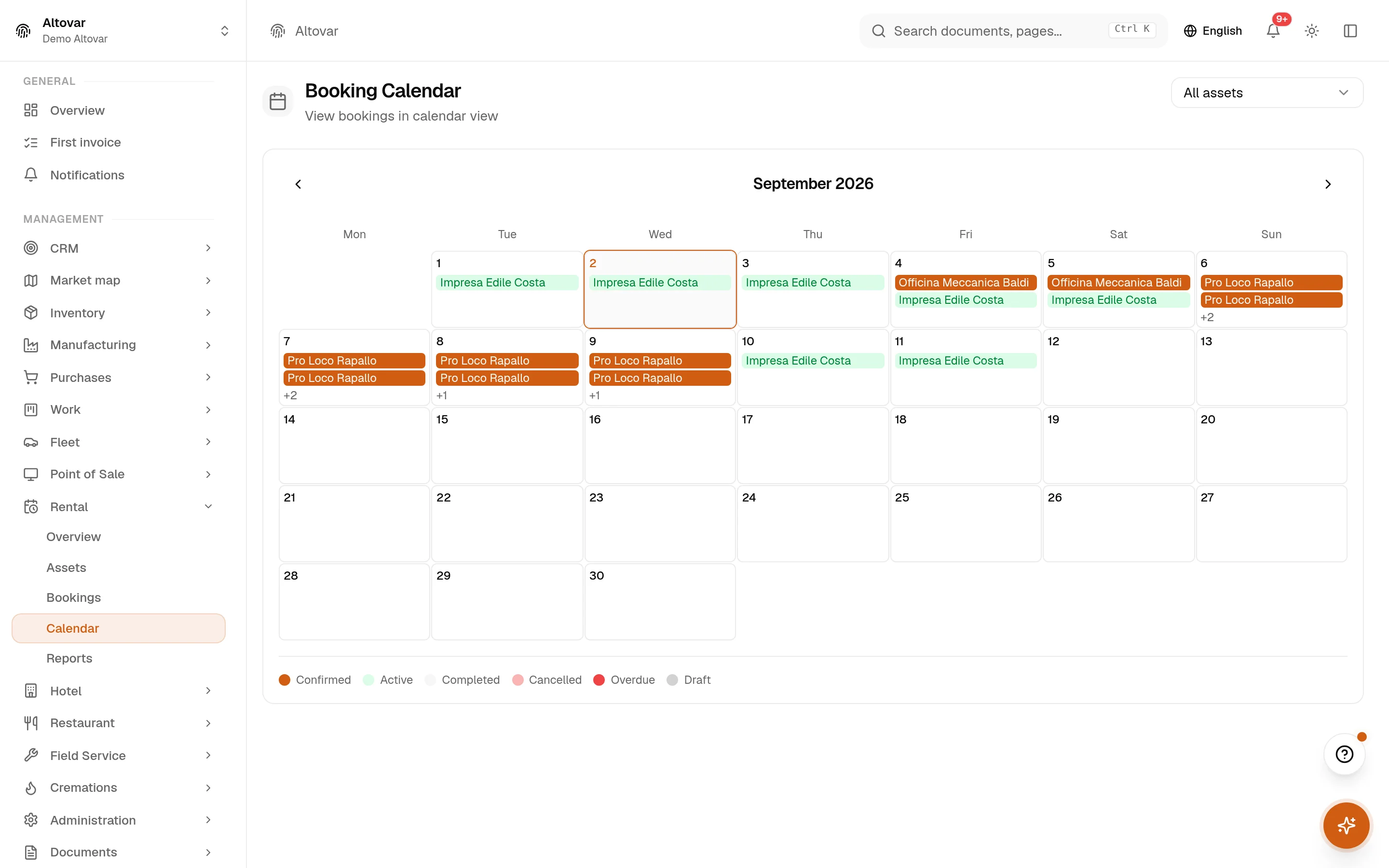Show +2 more bookings on September 6
1389x868 pixels.
pos(1207,317)
